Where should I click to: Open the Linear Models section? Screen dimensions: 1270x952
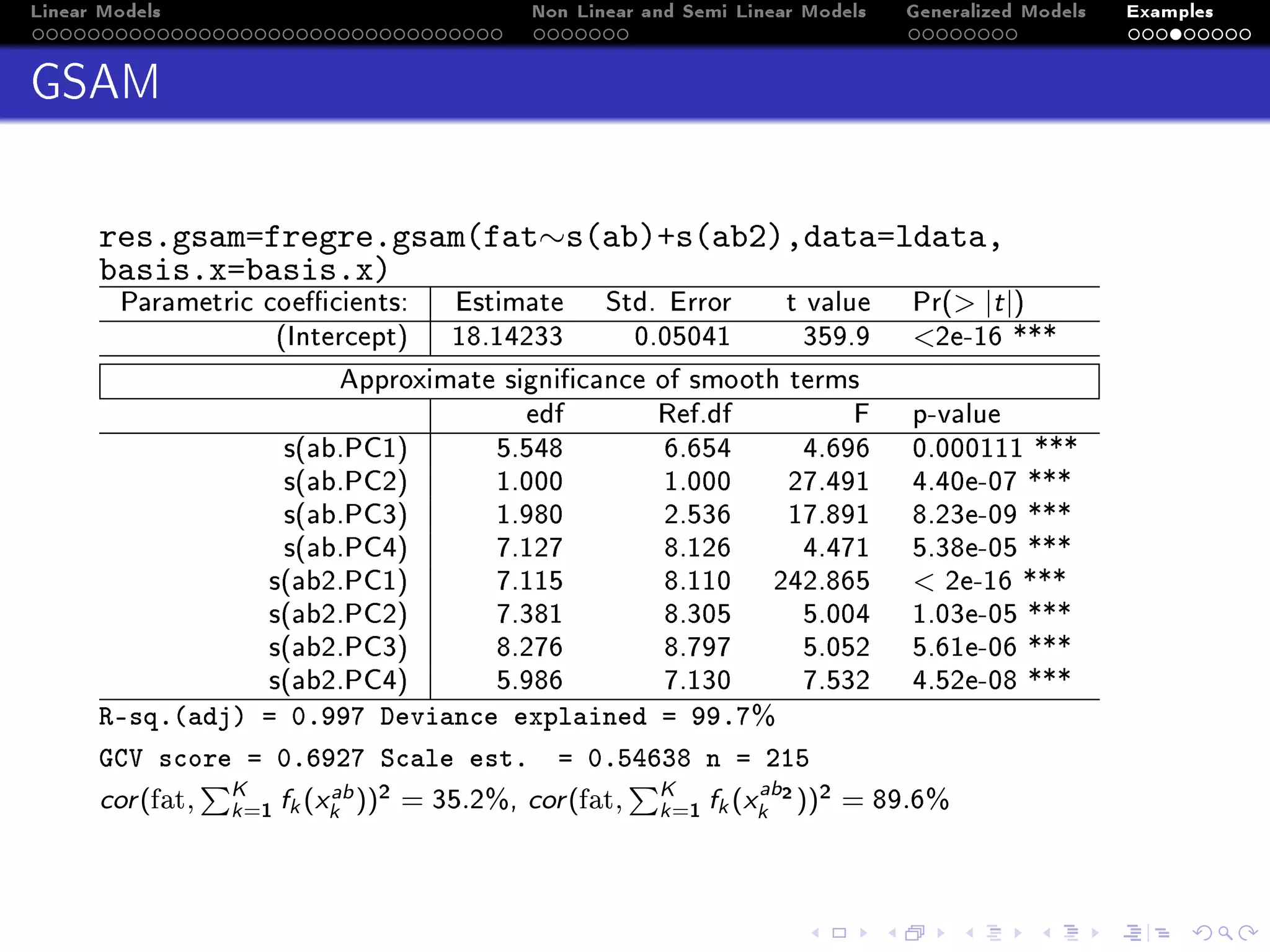(x=95, y=11)
